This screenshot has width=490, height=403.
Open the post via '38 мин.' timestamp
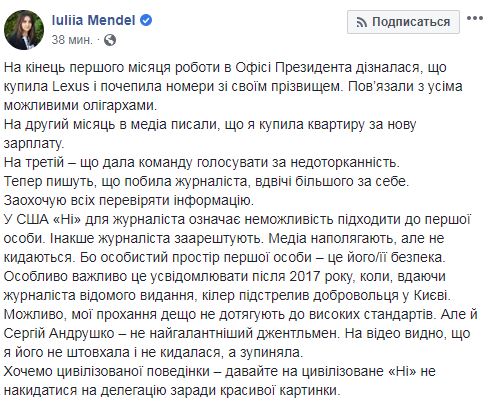[x=72, y=40]
